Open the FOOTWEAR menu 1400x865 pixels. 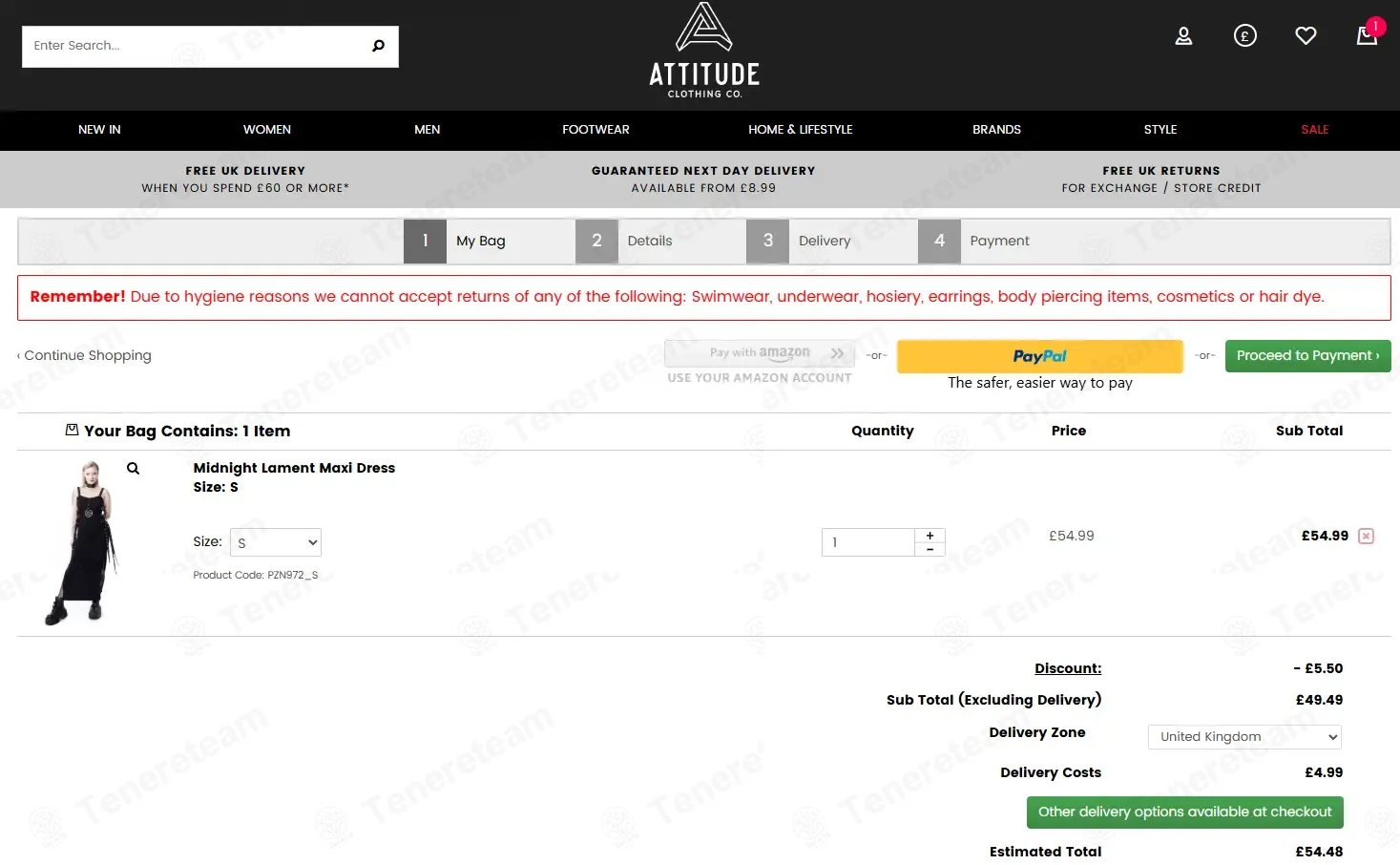click(596, 130)
